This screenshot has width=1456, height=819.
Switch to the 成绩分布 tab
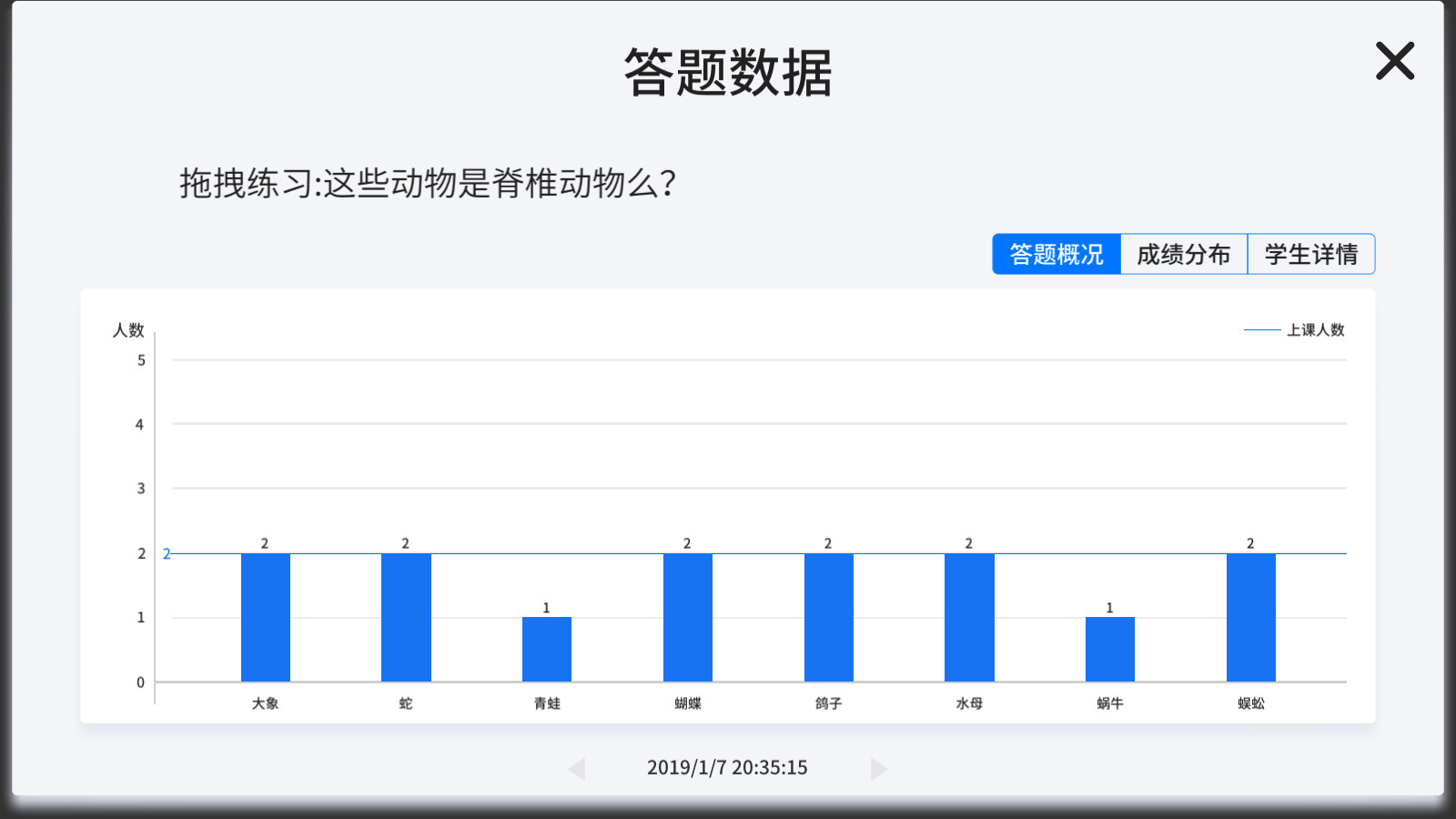click(x=1183, y=254)
